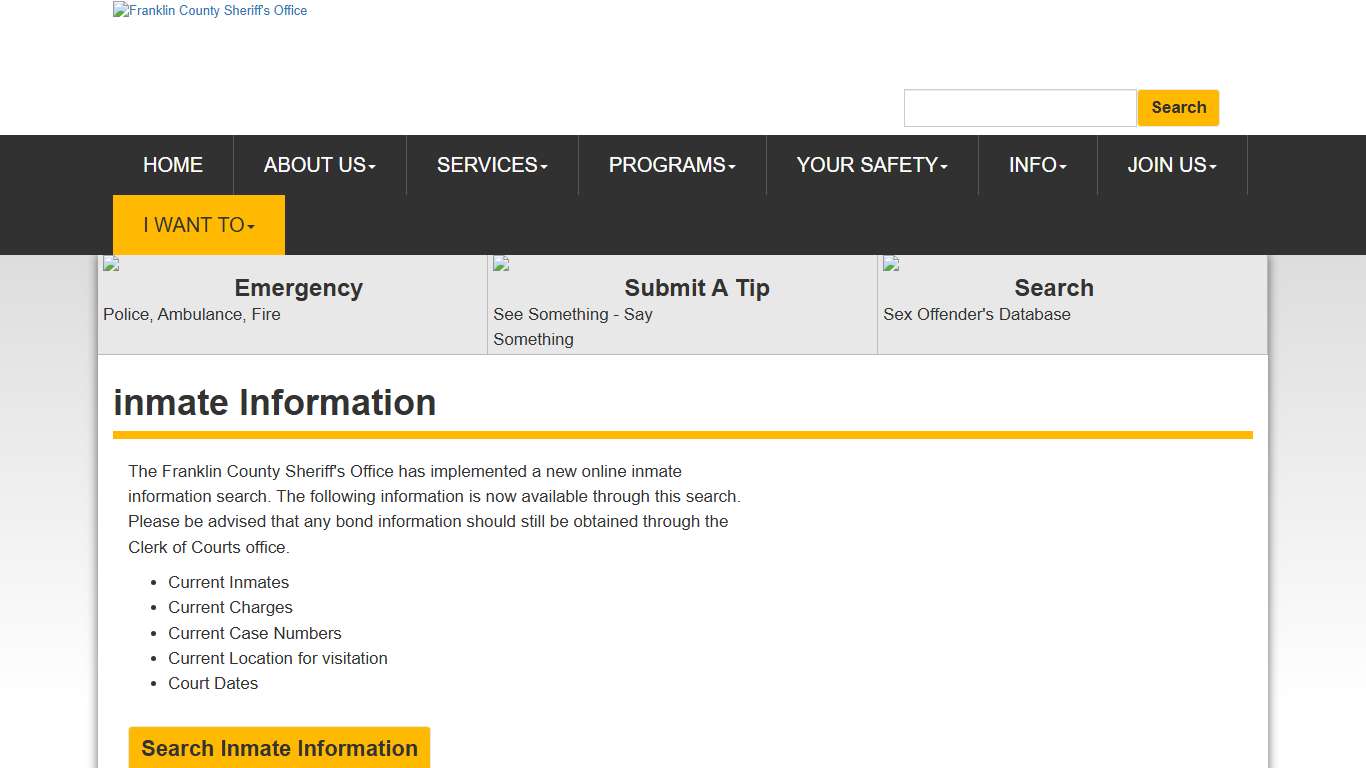Image resolution: width=1366 pixels, height=768 pixels.
Task: Expand the YOUR SAFETY dropdown
Action: pos(871,165)
